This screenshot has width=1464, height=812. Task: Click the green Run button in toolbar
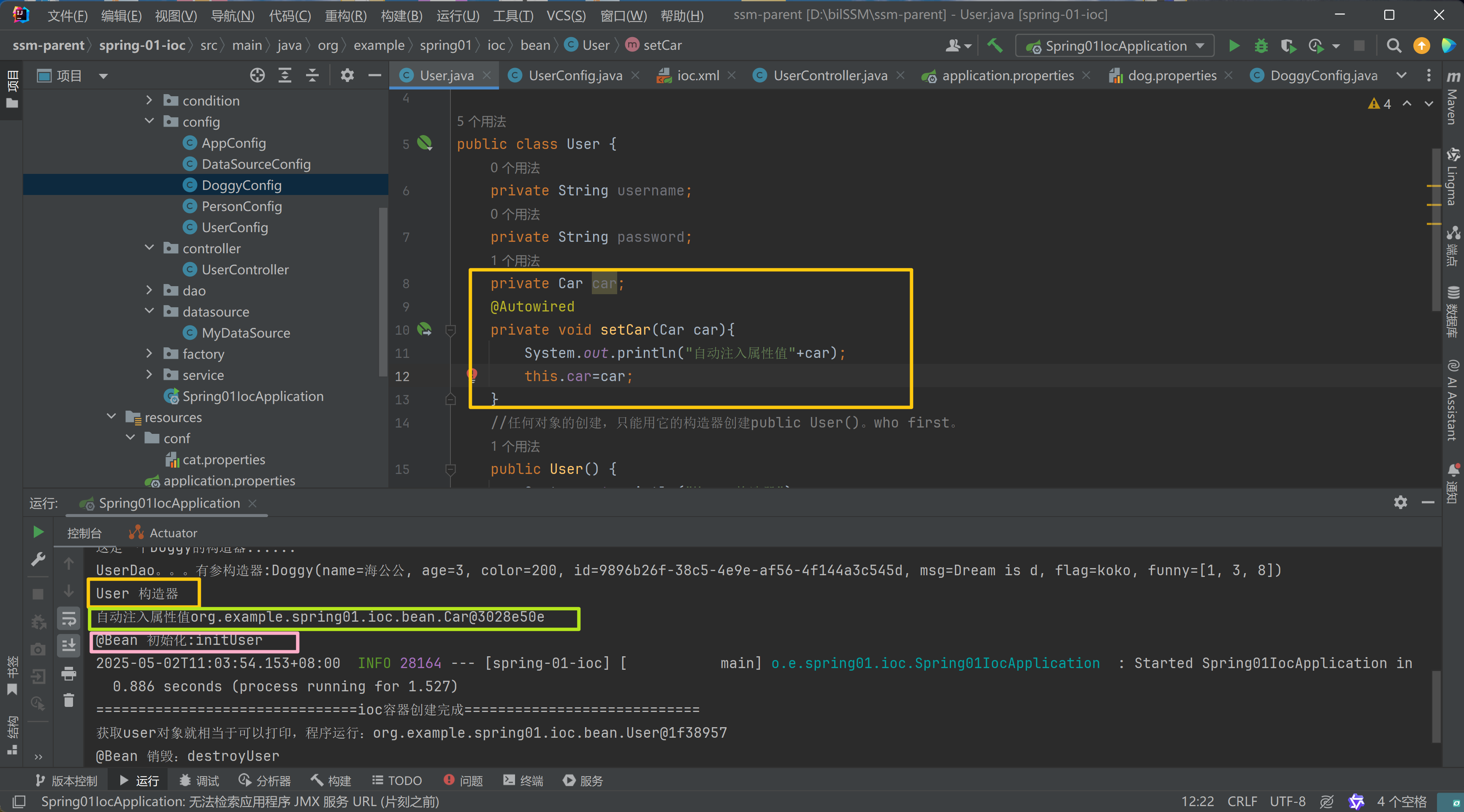coord(1234,46)
